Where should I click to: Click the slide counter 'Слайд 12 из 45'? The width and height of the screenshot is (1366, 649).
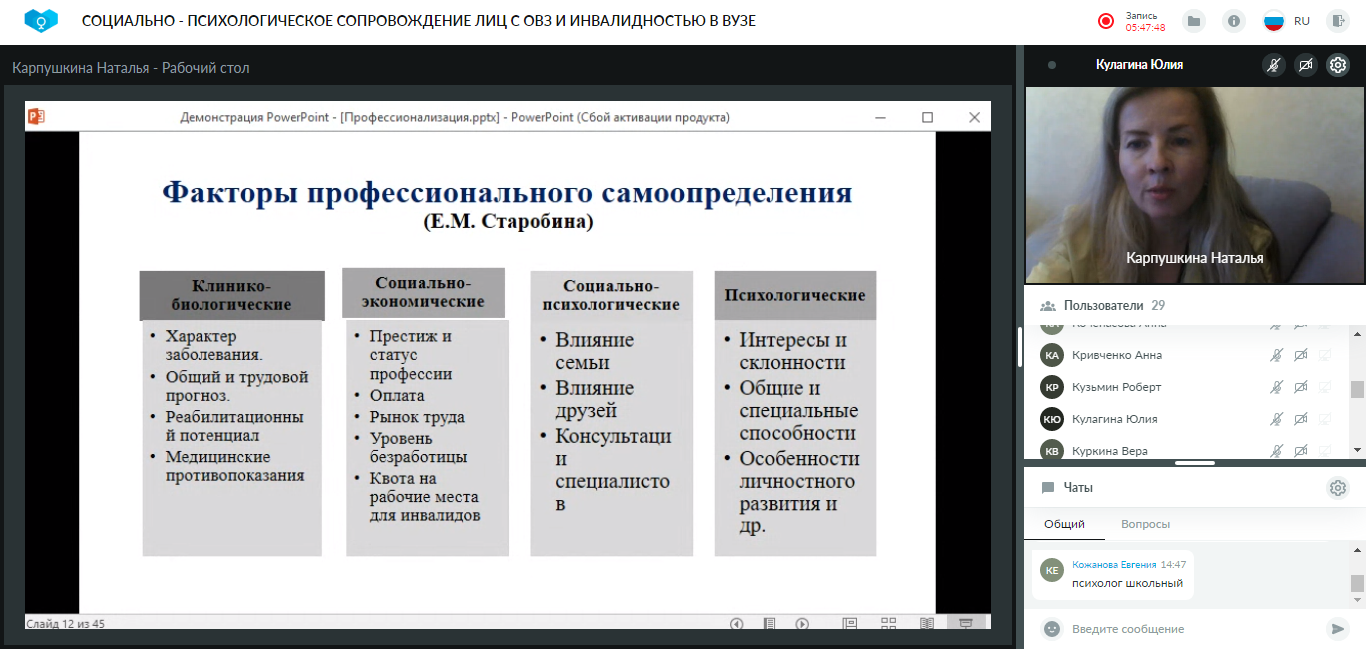[x=65, y=623]
